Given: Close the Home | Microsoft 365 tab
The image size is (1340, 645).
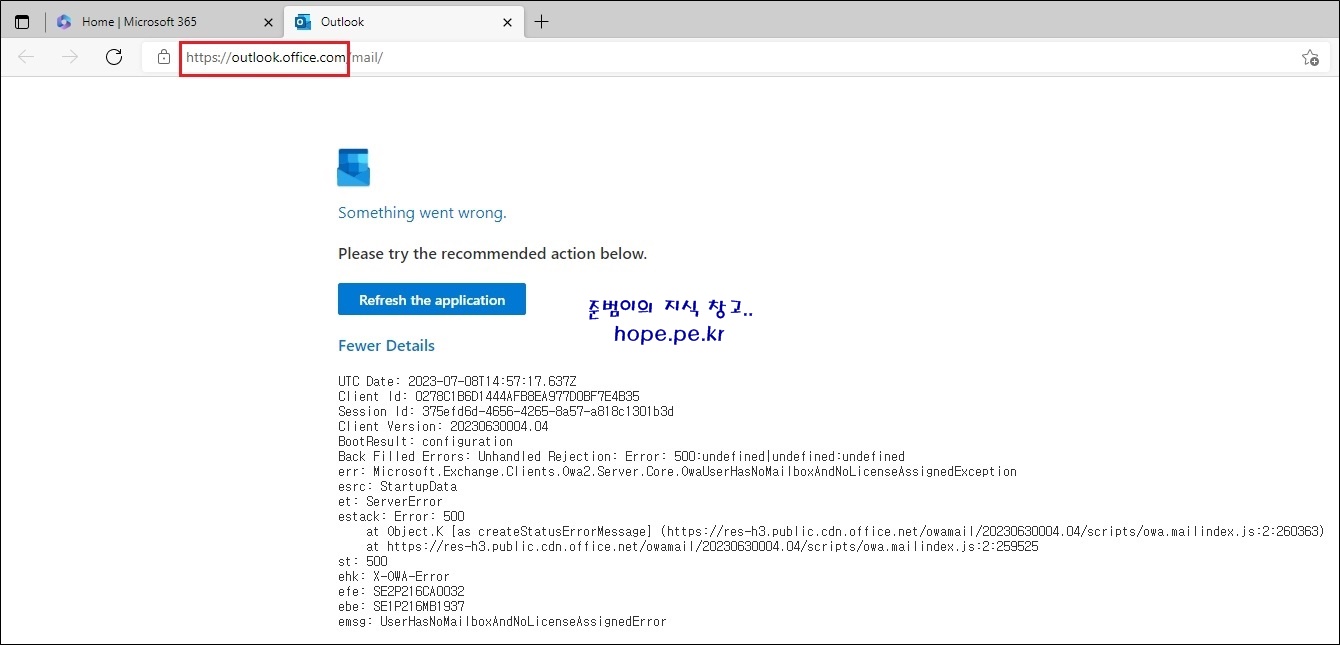Looking at the screenshot, I should (268, 22).
